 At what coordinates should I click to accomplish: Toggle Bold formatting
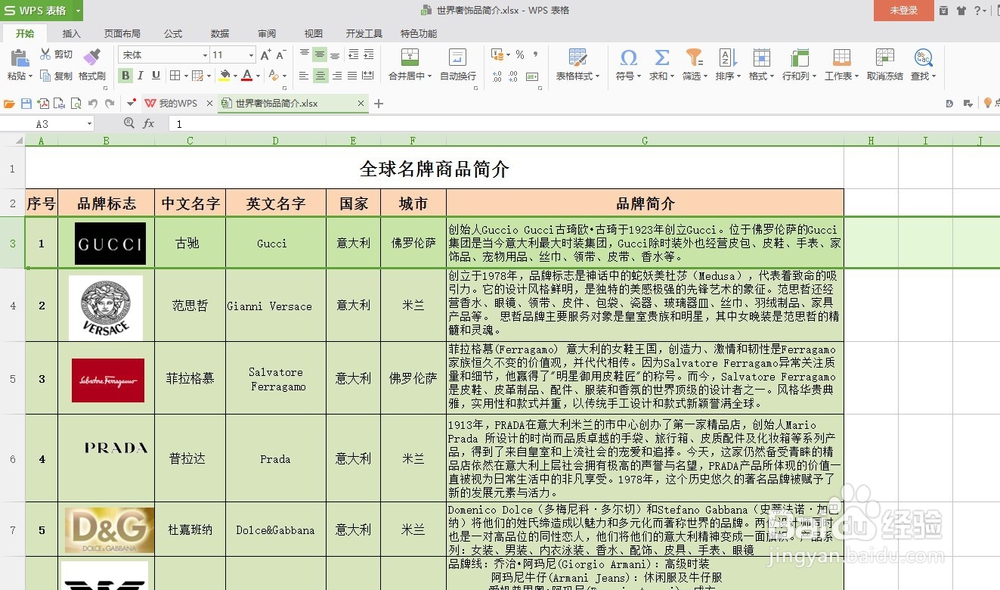pyautogui.click(x=126, y=76)
